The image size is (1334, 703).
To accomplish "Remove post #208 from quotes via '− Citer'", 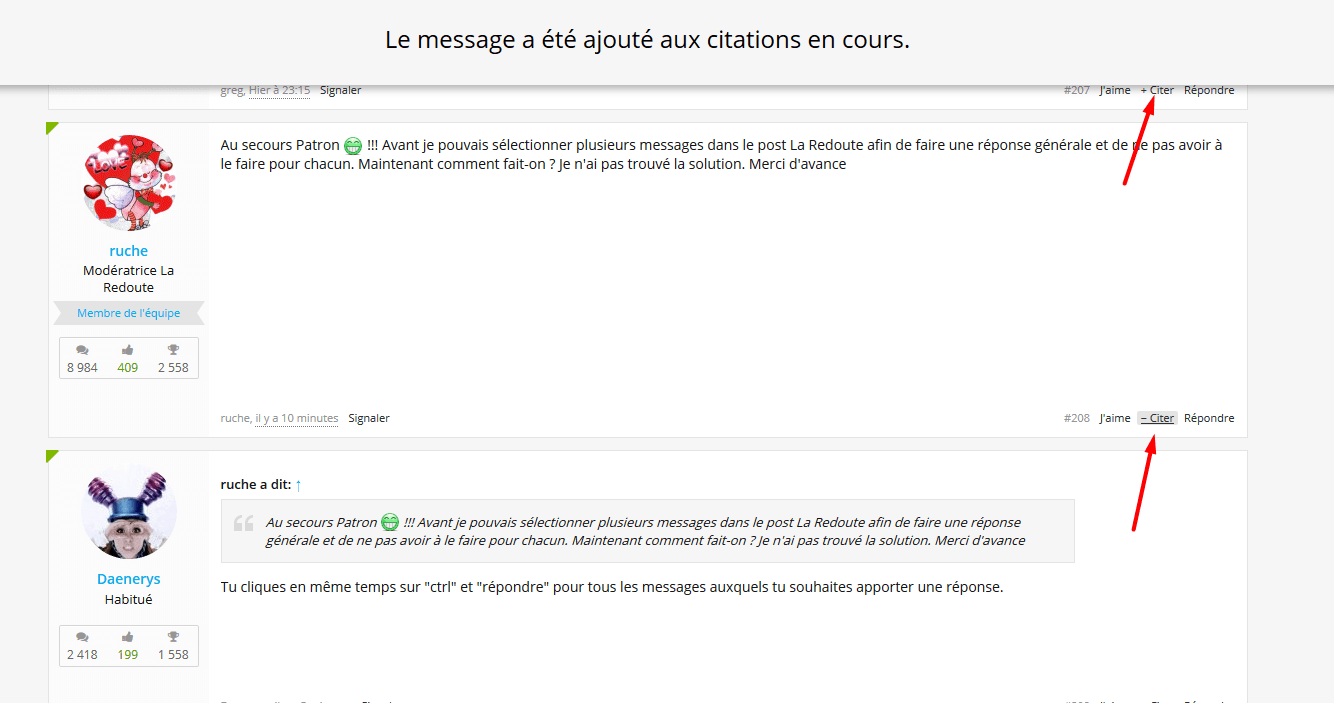I will click(x=1157, y=418).
